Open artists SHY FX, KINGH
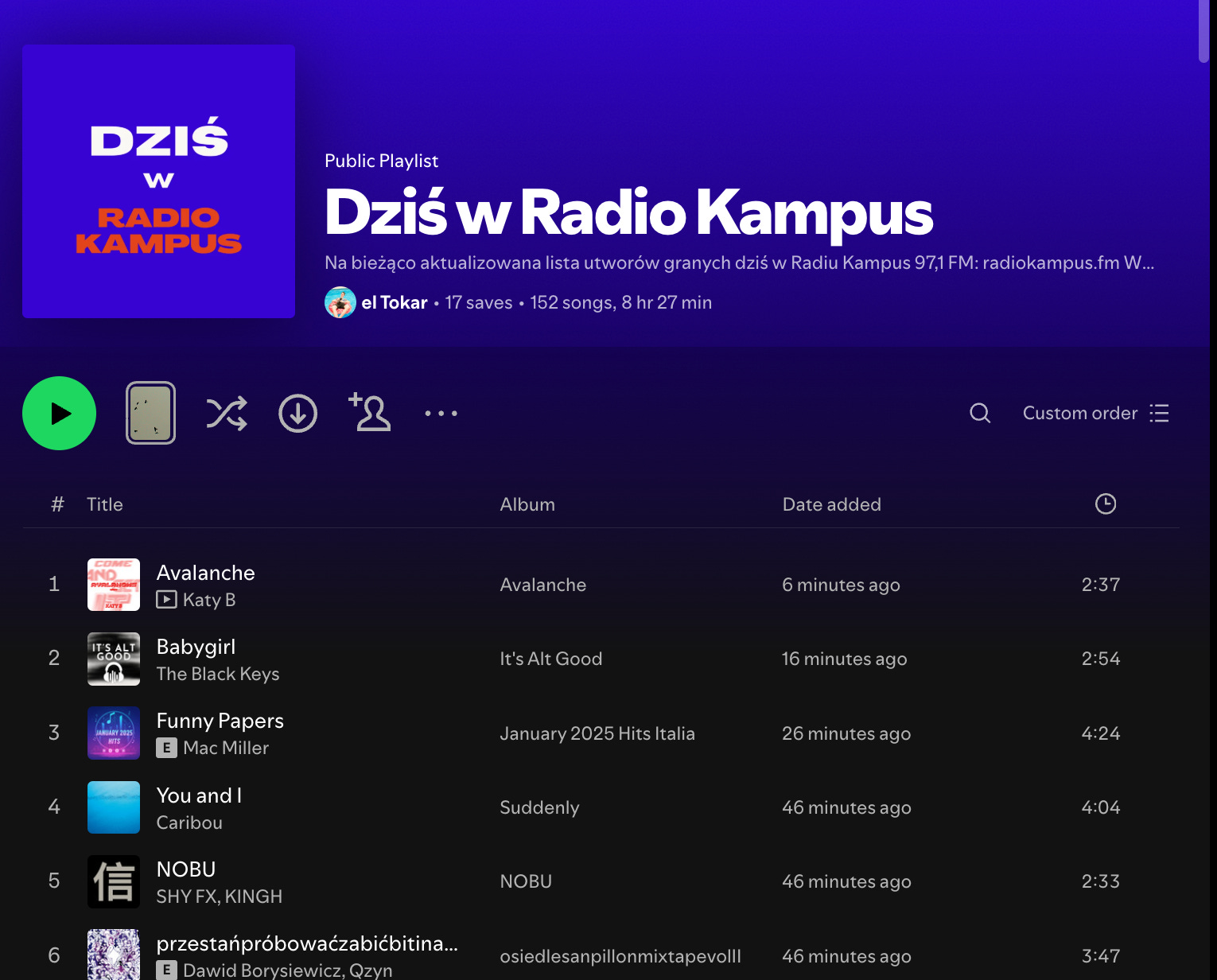The width and height of the screenshot is (1217, 980). 220,896
